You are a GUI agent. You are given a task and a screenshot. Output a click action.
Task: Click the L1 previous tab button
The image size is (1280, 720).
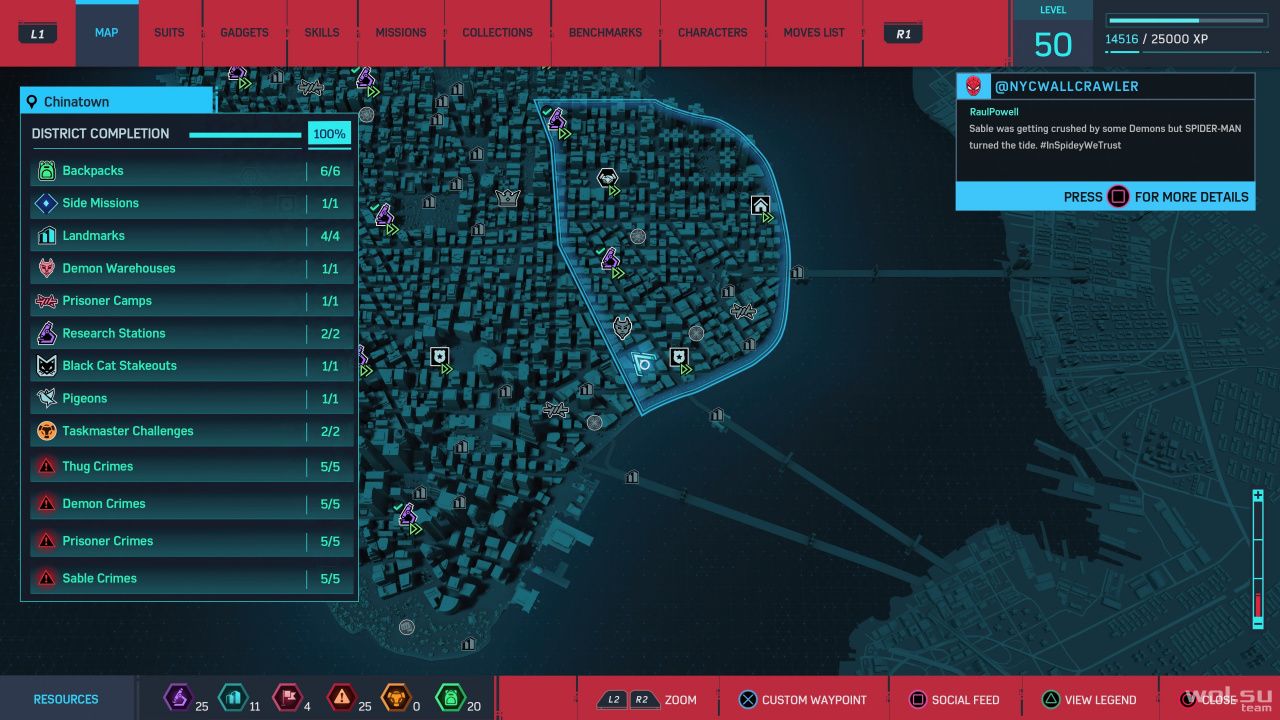click(x=38, y=34)
